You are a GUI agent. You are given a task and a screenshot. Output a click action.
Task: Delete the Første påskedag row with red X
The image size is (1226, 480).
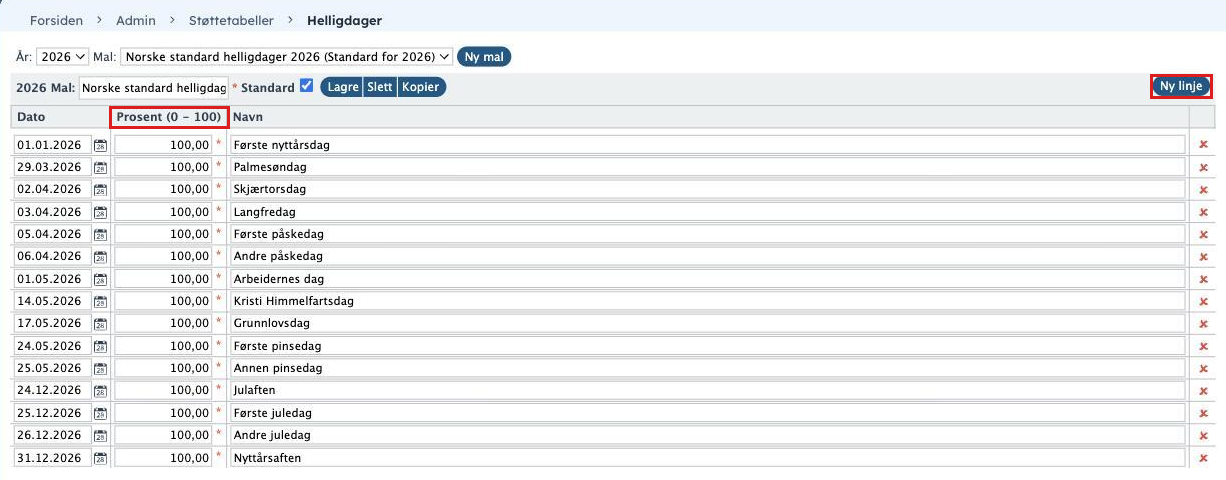pyautogui.click(x=1203, y=234)
